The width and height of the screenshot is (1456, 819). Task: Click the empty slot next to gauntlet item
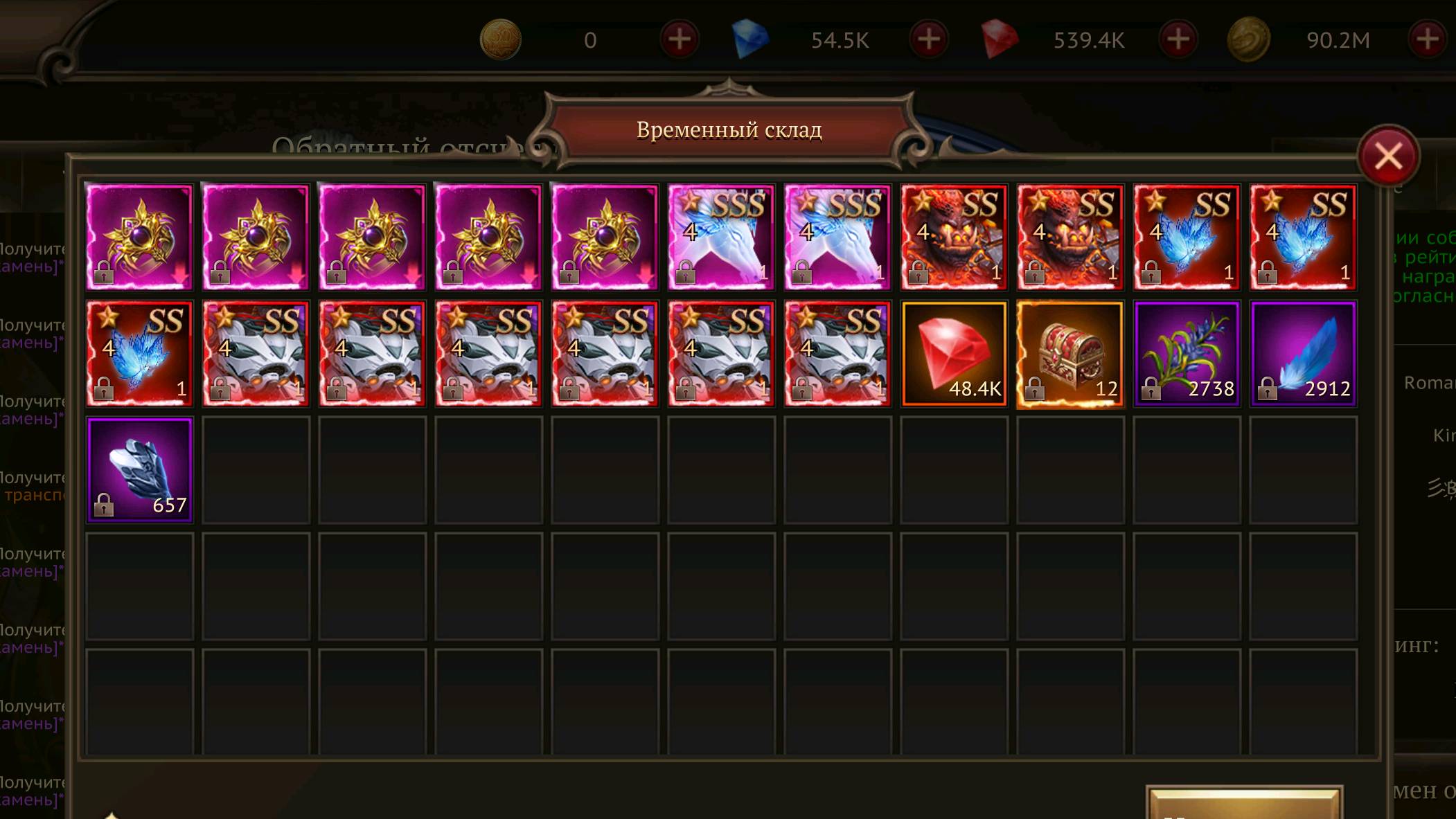coord(256,470)
